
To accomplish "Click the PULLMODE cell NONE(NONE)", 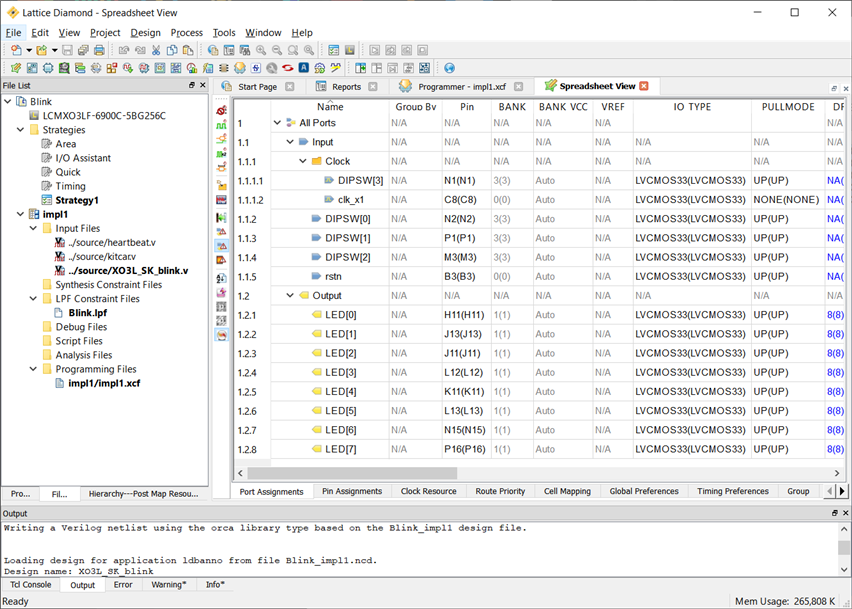I will pos(786,200).
